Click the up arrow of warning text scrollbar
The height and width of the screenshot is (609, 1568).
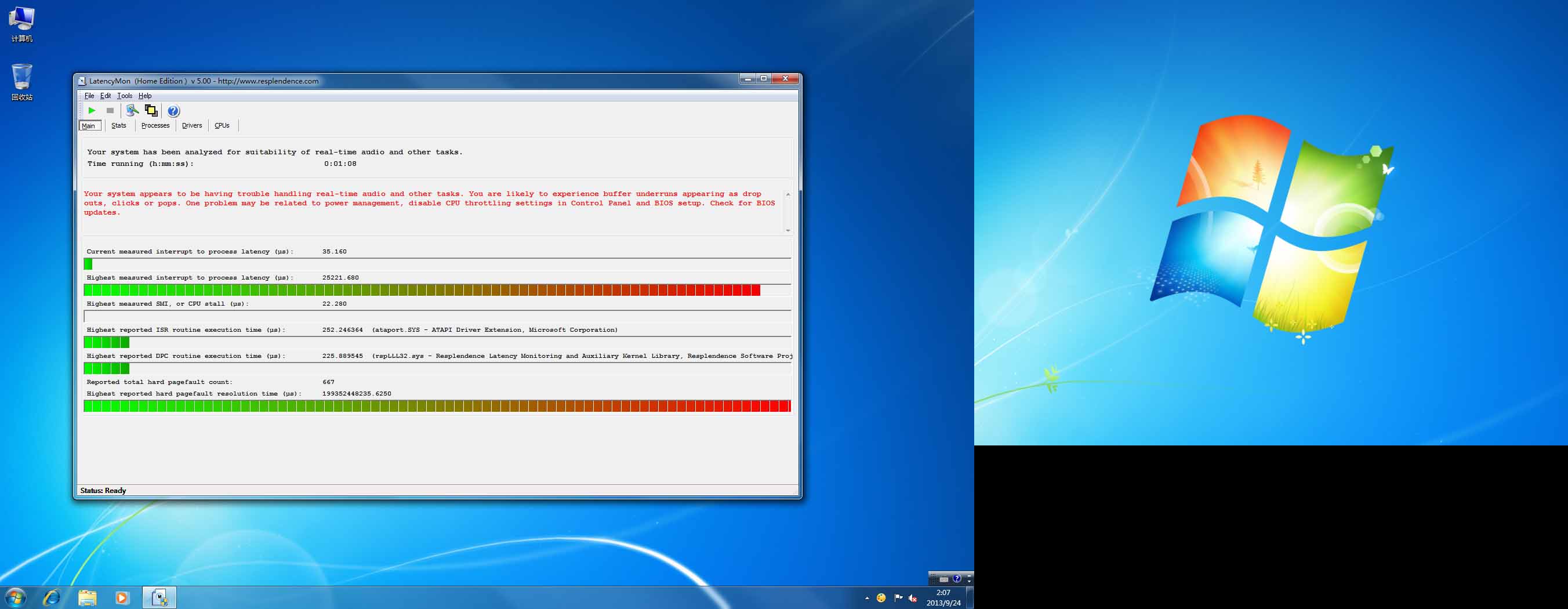point(787,194)
